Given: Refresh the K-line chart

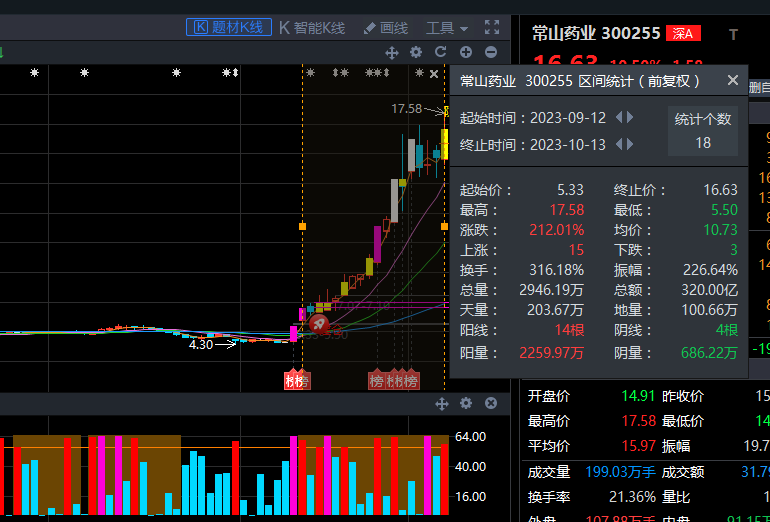Looking at the screenshot, I should pos(440,52).
